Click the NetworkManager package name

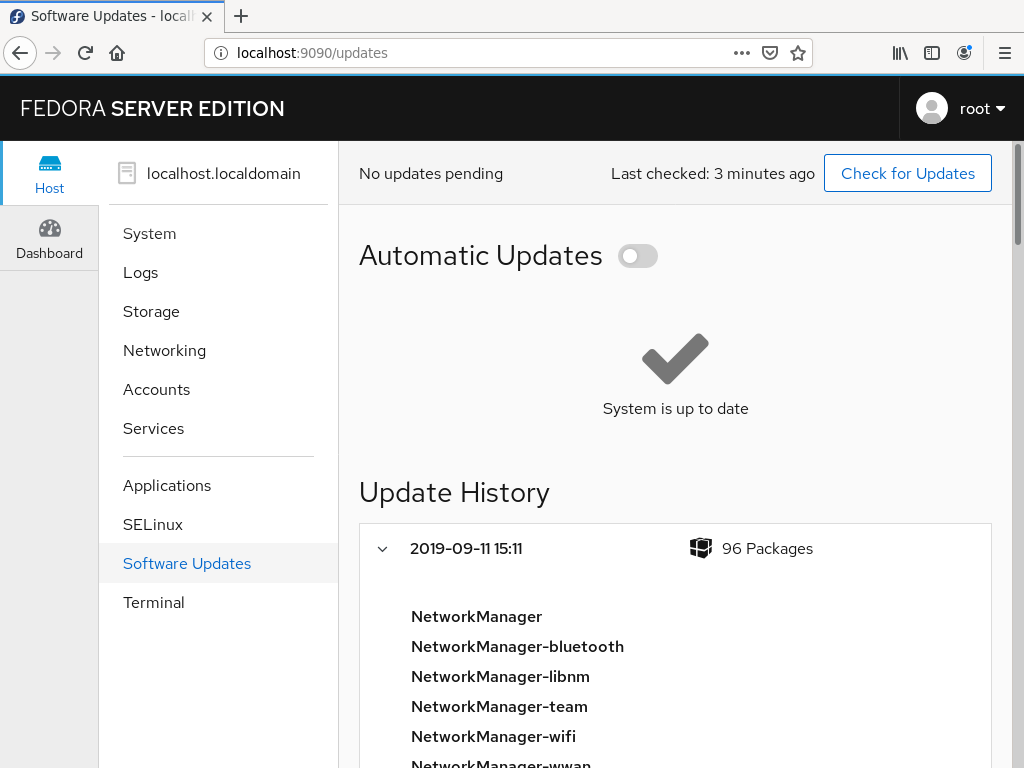[477, 617]
